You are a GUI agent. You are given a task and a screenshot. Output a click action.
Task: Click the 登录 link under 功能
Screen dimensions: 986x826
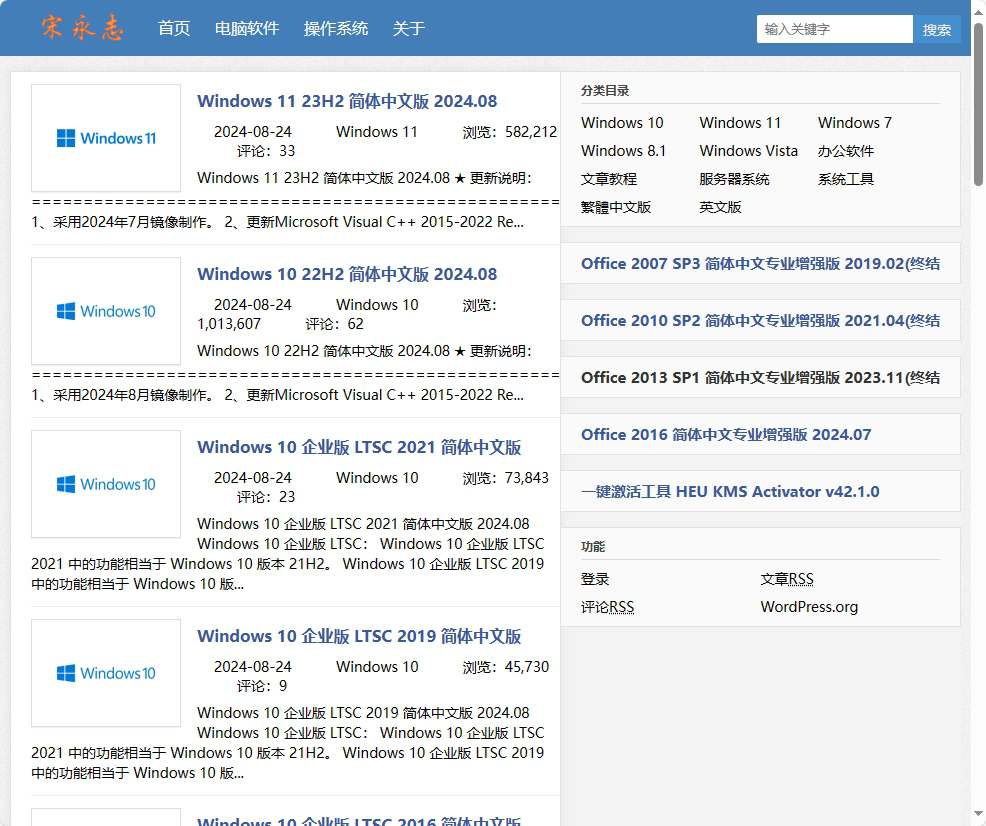595,579
